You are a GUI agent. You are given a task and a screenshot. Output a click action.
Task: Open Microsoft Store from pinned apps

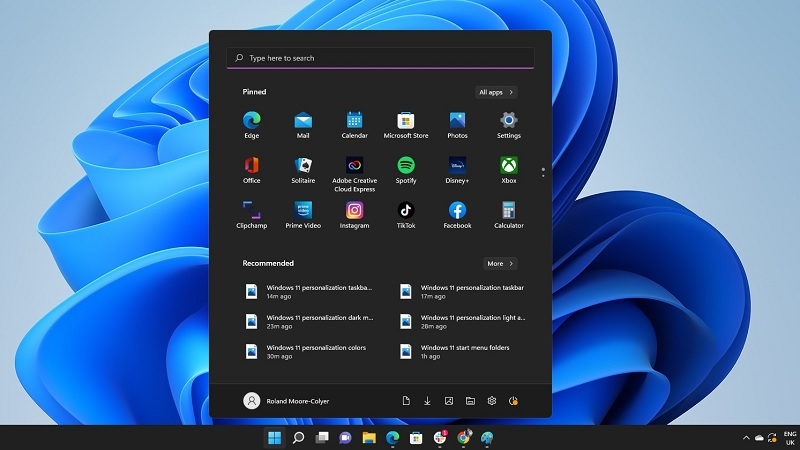pos(406,125)
